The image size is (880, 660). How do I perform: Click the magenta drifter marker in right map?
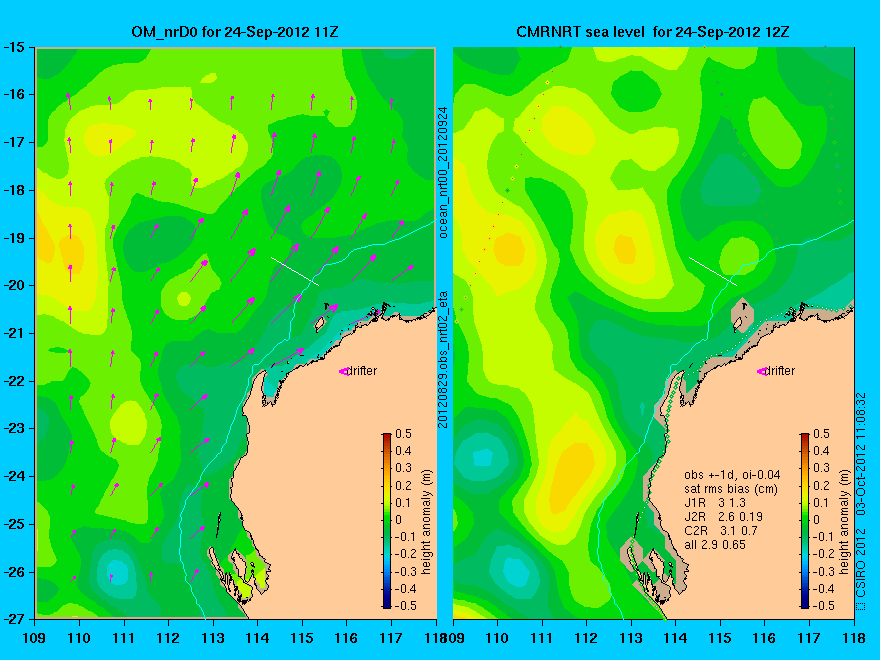(762, 371)
